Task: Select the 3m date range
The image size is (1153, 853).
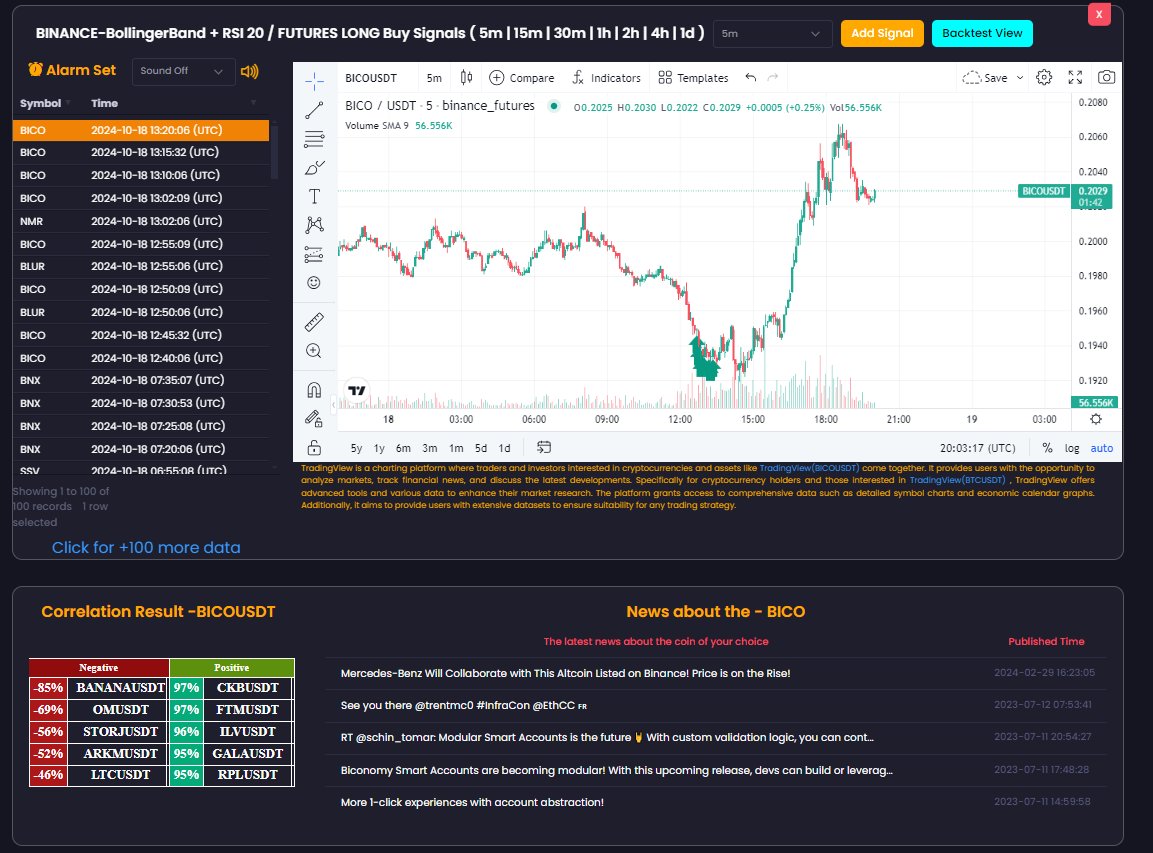Action: 430,448
